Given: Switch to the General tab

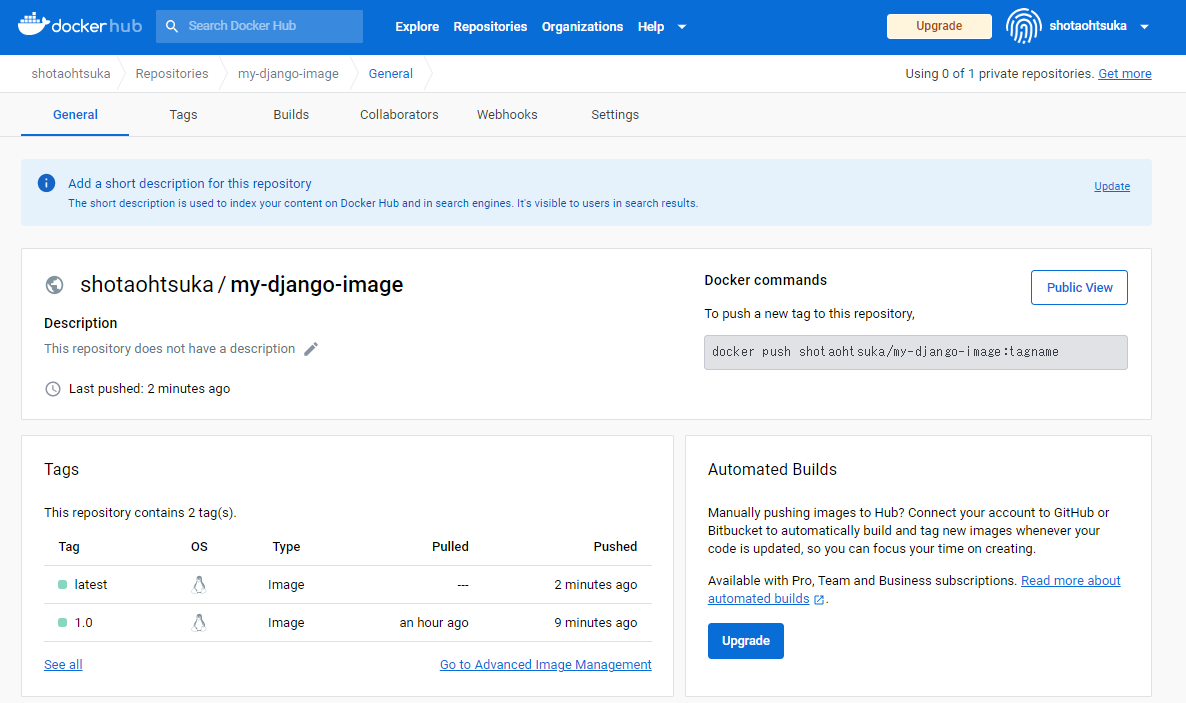Looking at the screenshot, I should coord(75,115).
